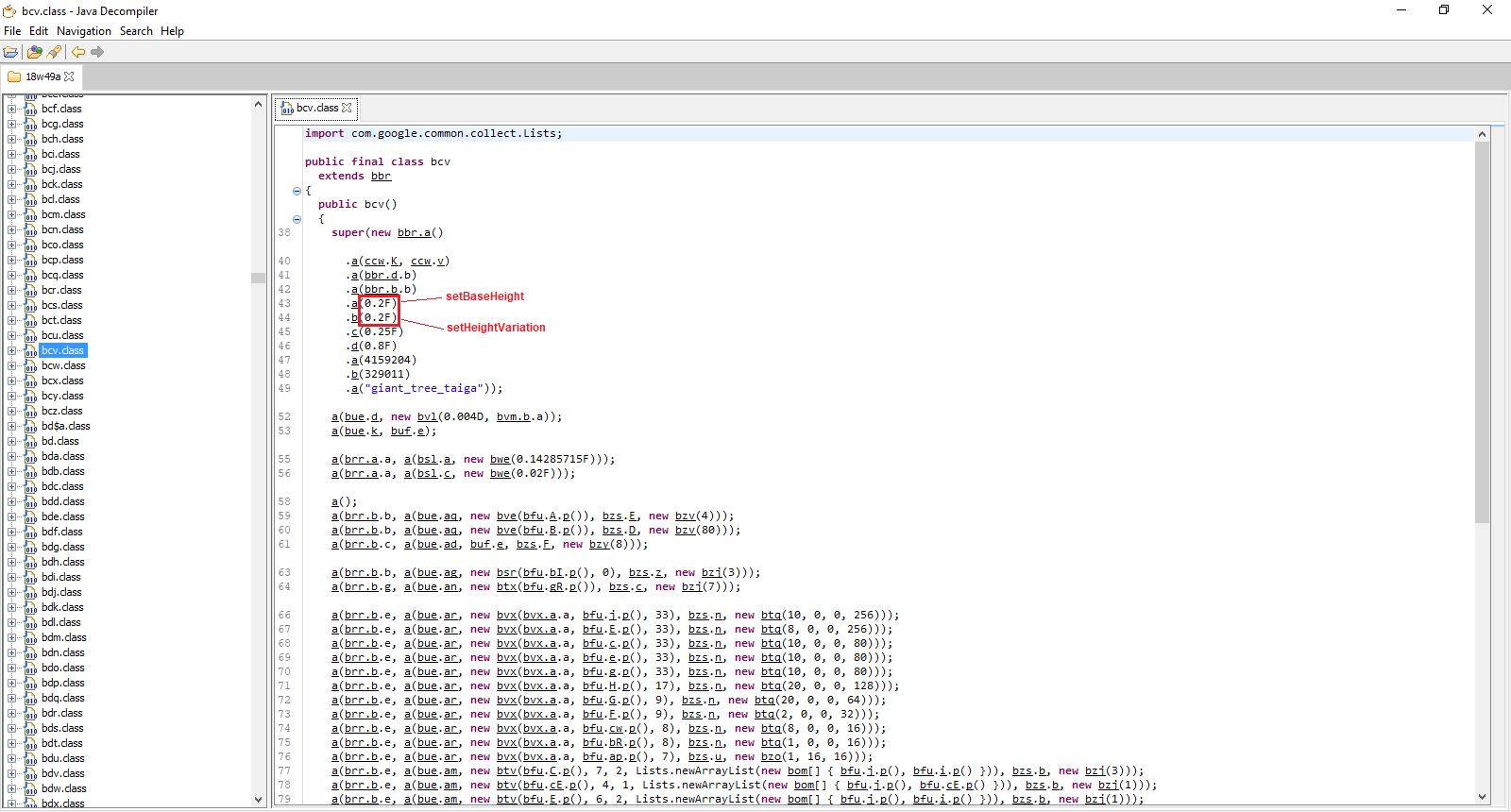1511x812 pixels.
Task: Click the Search flashlight toolbar icon
Action: 54,52
